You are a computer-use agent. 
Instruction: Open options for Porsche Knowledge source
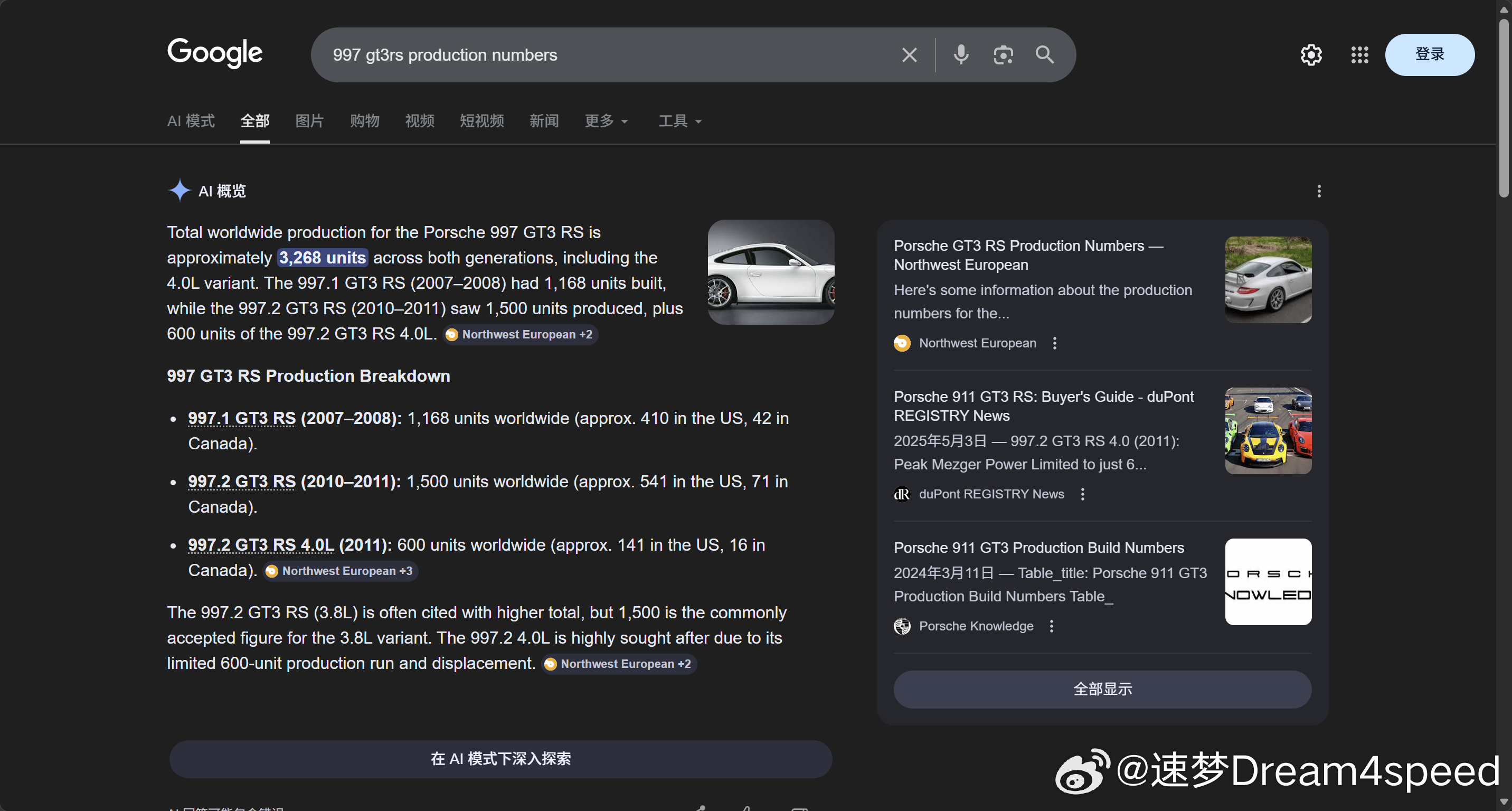(x=1052, y=626)
